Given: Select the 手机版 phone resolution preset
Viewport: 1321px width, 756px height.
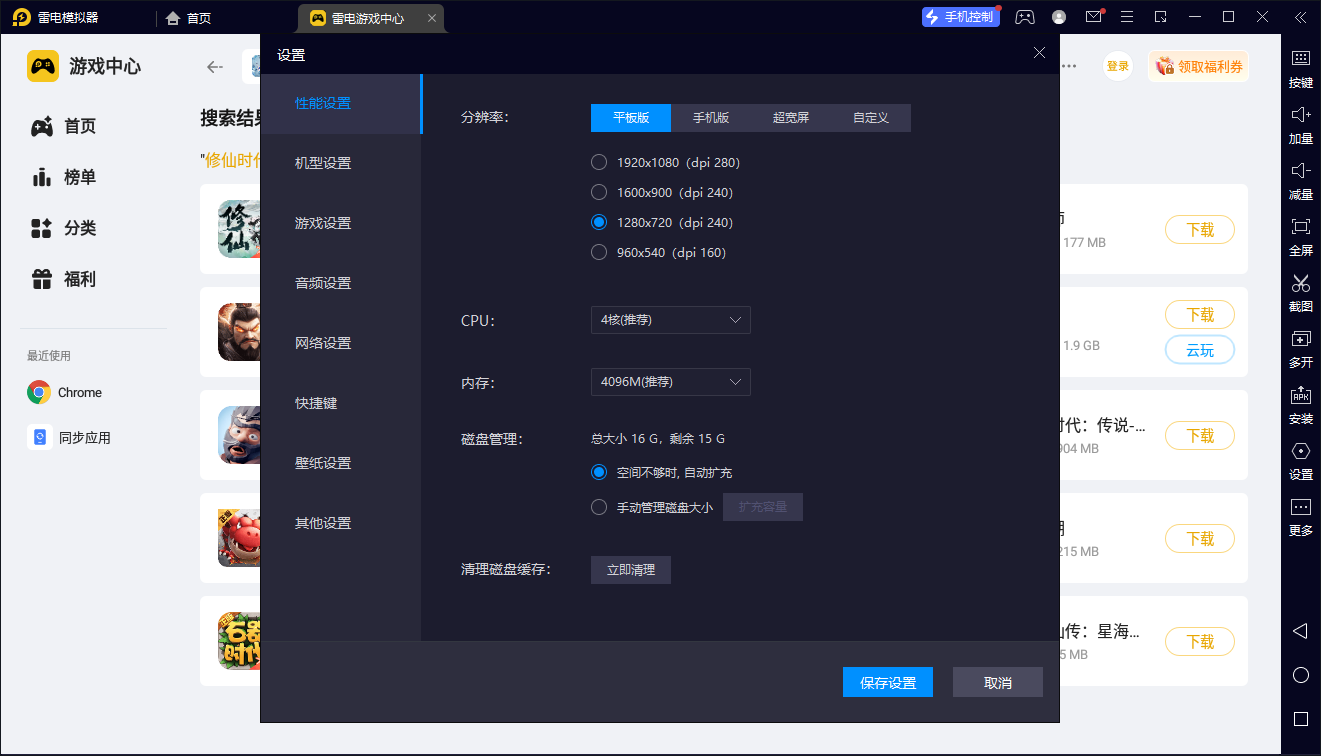Looking at the screenshot, I should [x=710, y=117].
